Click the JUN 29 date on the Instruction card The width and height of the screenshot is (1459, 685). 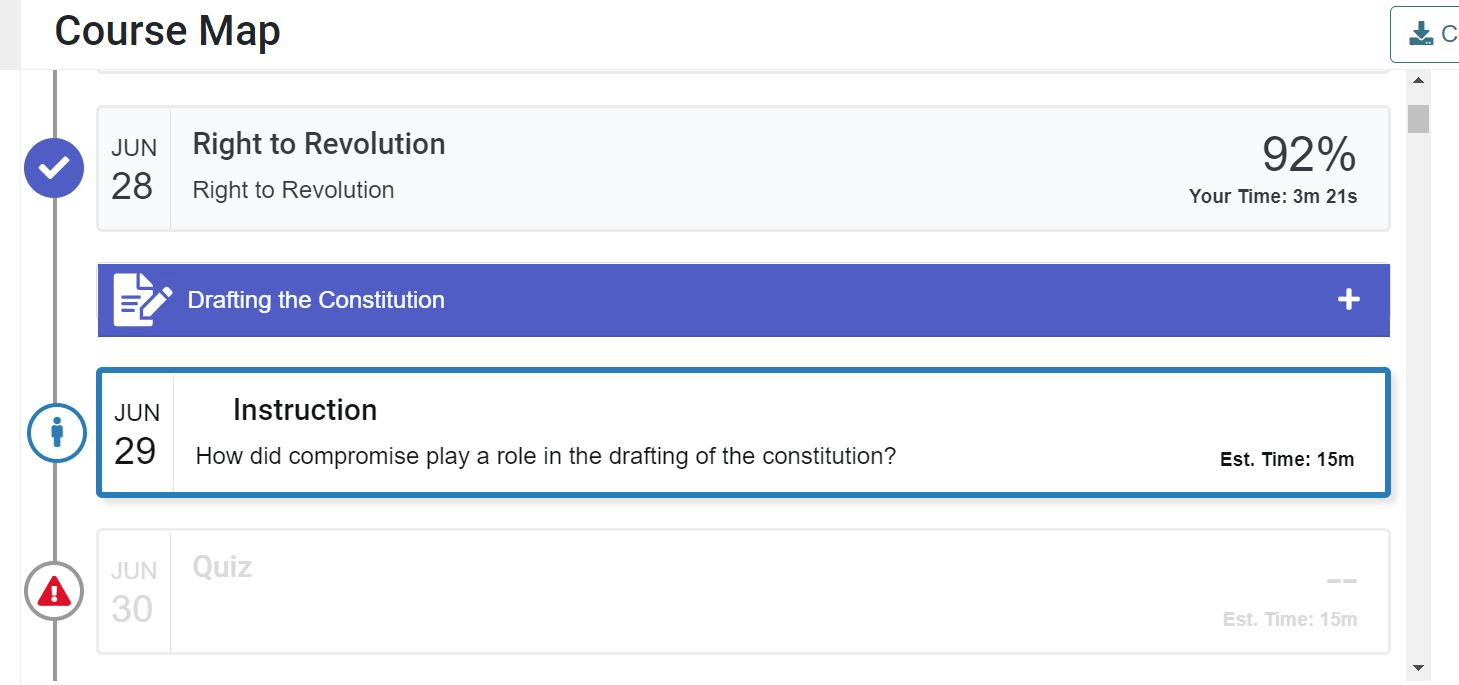point(135,434)
